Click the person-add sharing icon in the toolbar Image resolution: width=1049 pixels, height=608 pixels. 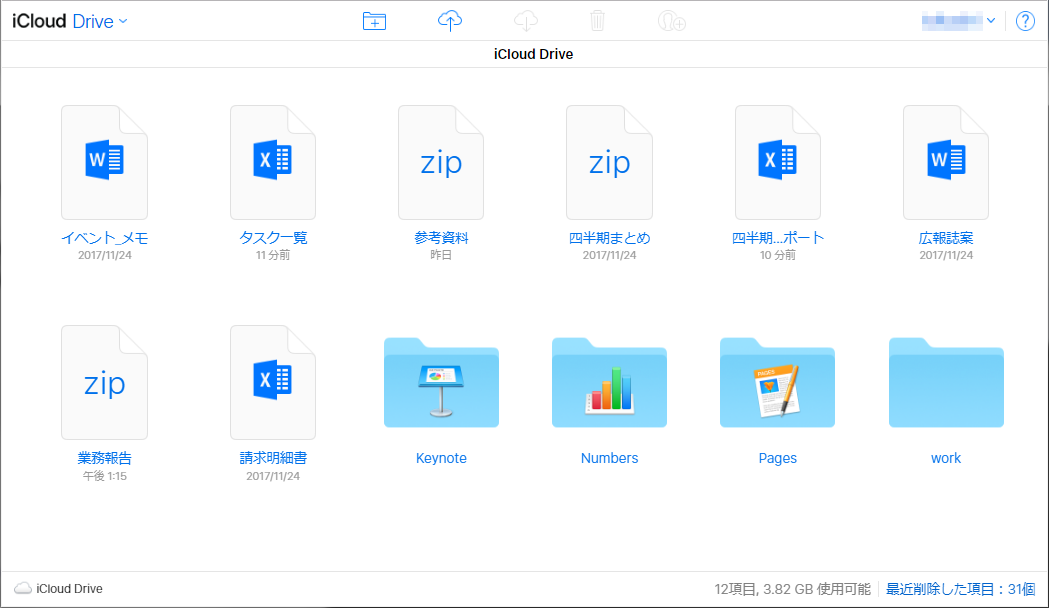pyautogui.click(x=671, y=20)
